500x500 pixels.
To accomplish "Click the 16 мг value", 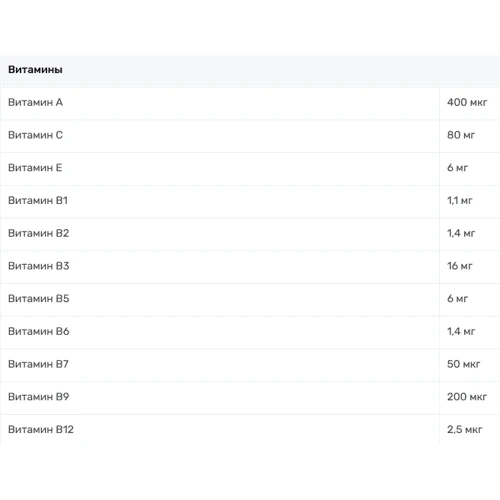I will pyautogui.click(x=460, y=266).
